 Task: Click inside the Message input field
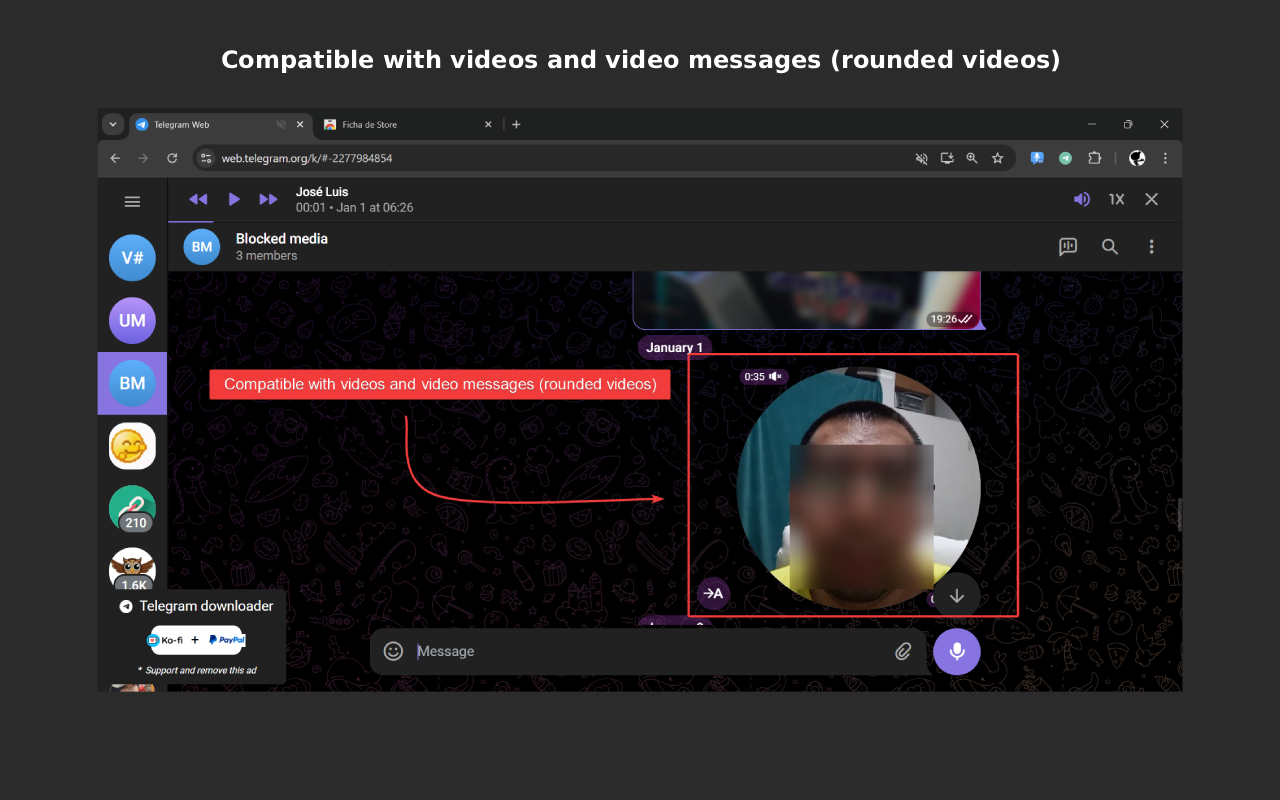600,651
